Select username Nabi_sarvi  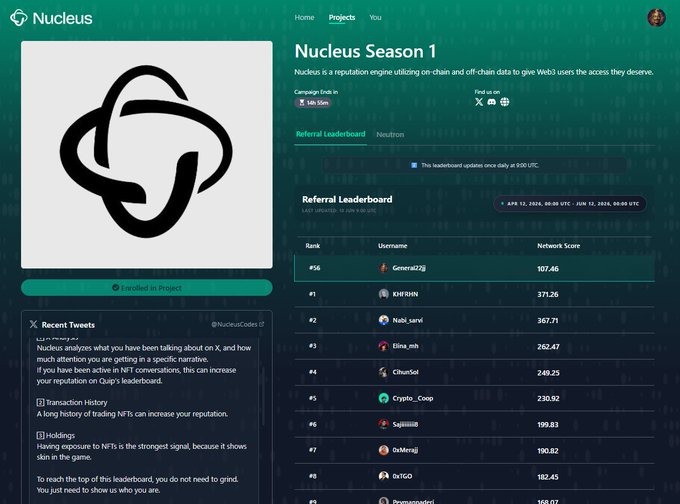pyautogui.click(x=407, y=320)
